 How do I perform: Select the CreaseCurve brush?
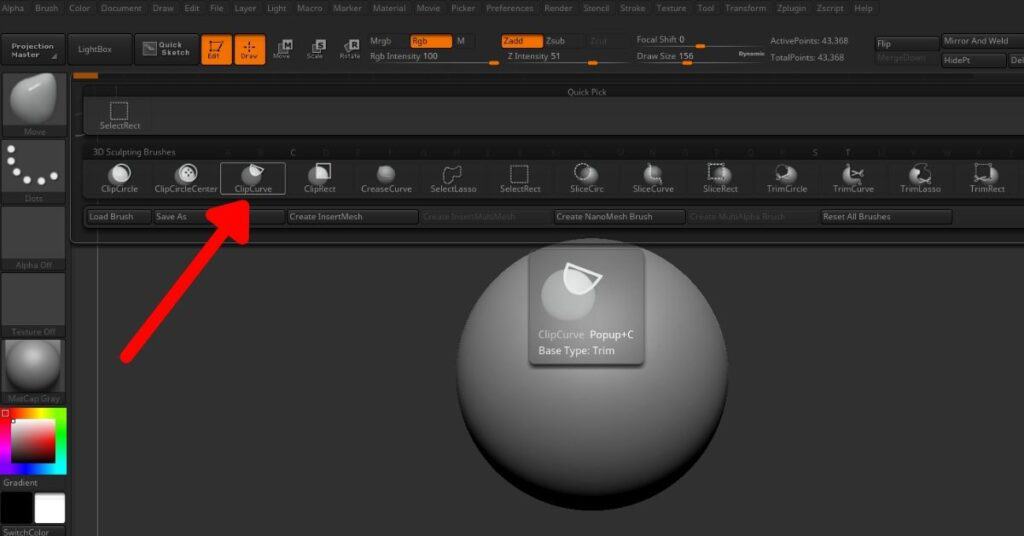point(387,178)
